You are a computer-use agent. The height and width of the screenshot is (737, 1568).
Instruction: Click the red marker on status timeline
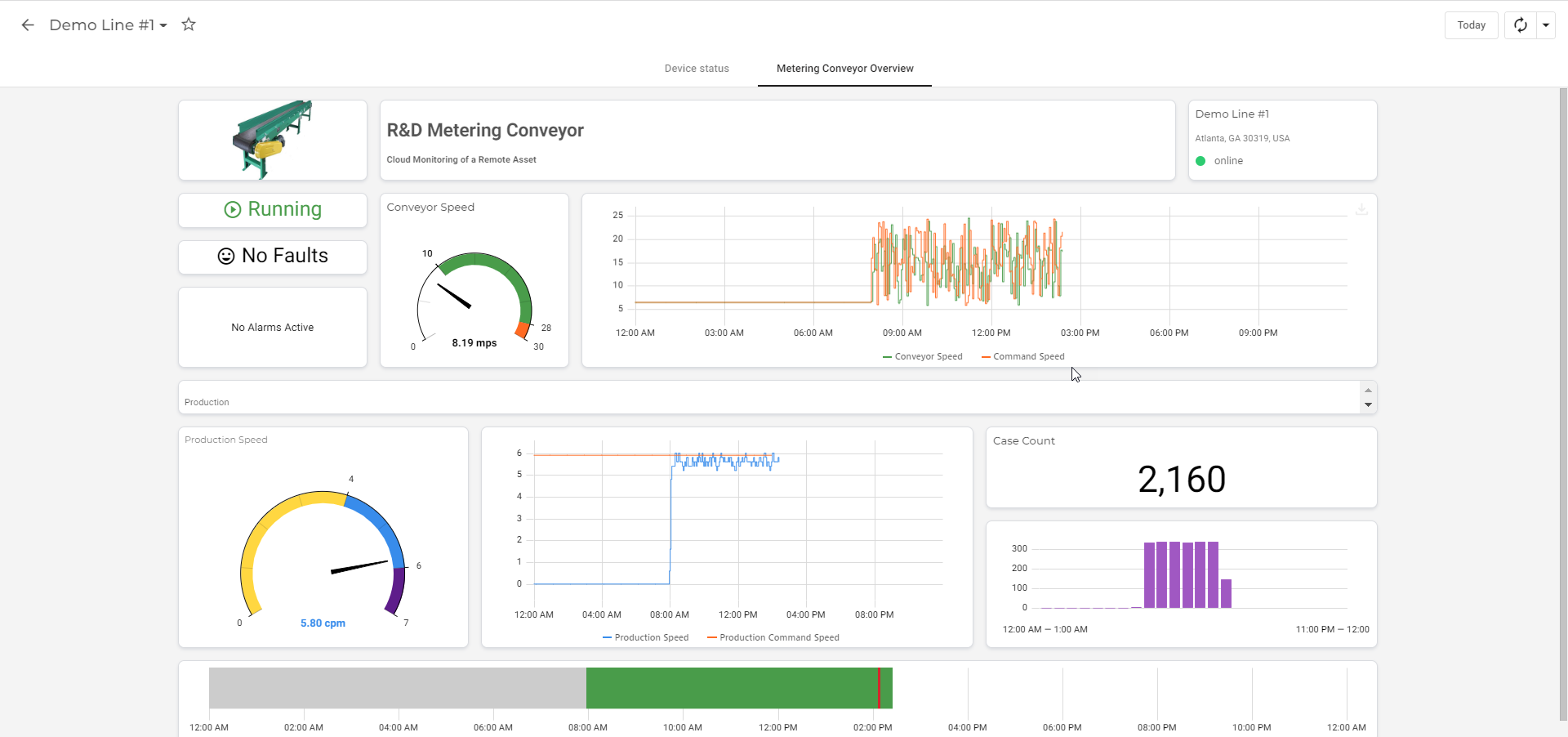pyautogui.click(x=879, y=688)
